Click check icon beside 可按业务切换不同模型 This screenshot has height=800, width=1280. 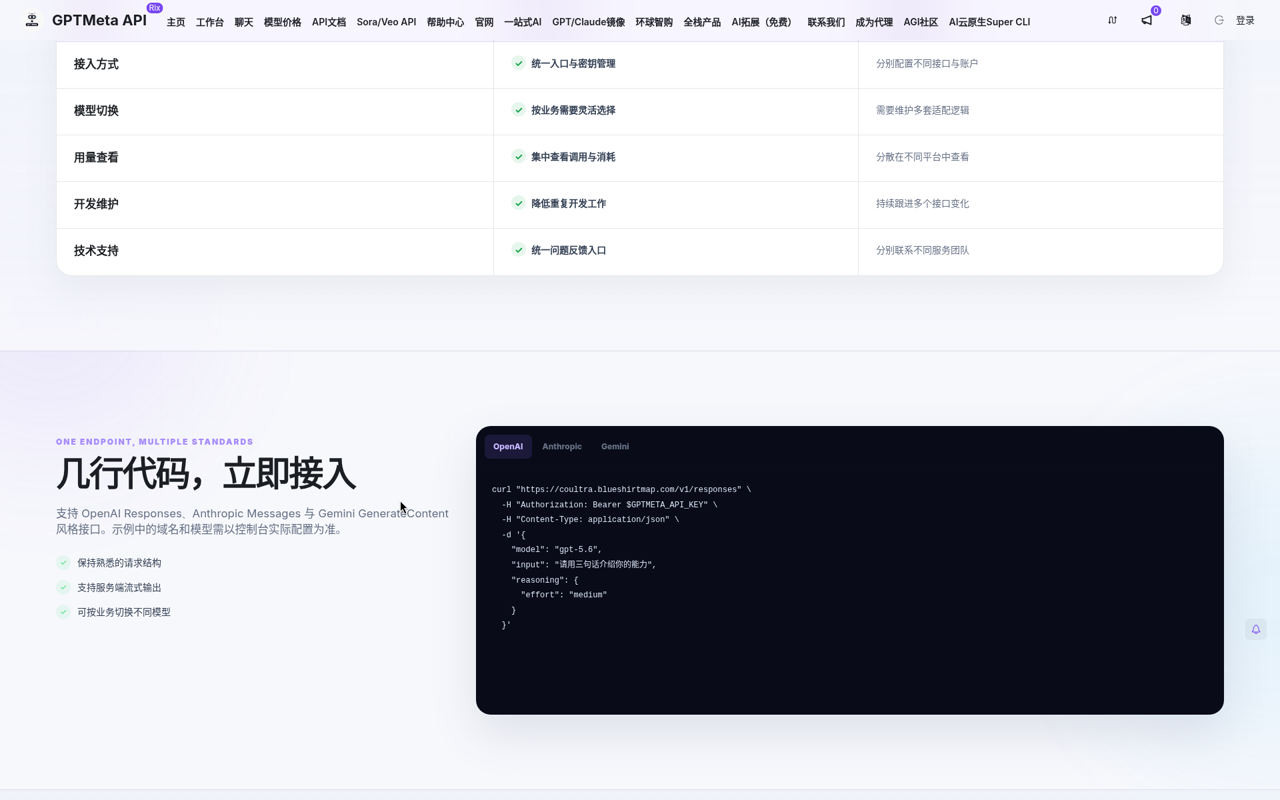[63, 612]
